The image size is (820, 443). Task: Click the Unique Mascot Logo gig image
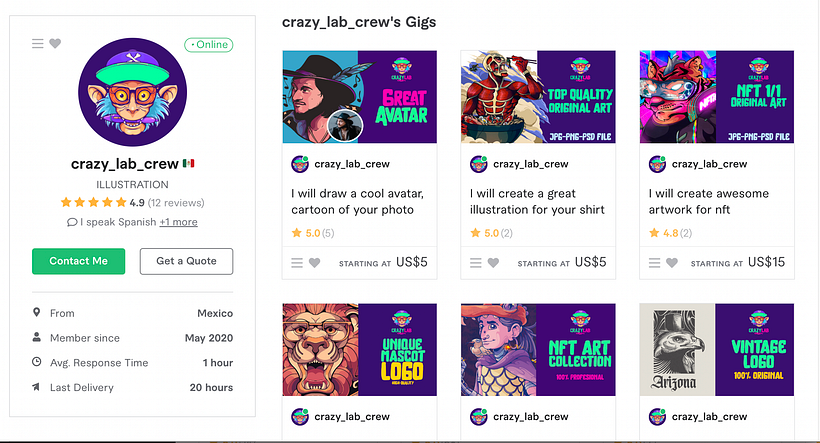[x=359, y=349]
